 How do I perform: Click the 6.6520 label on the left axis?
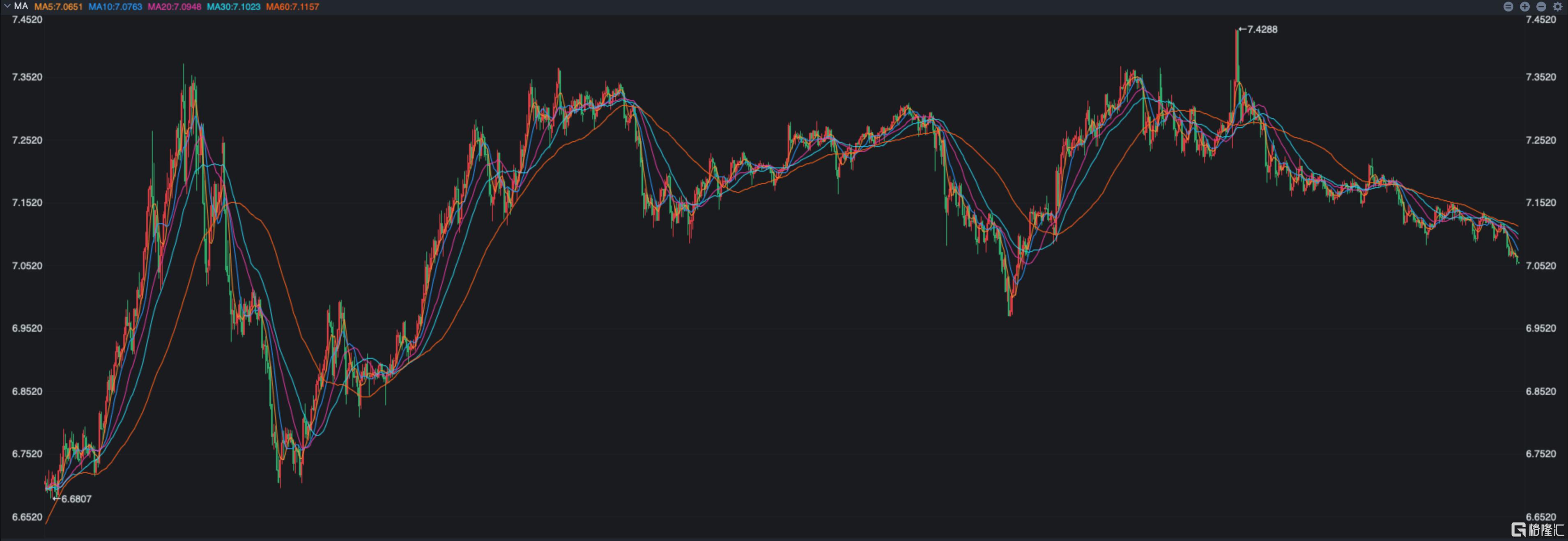28,517
